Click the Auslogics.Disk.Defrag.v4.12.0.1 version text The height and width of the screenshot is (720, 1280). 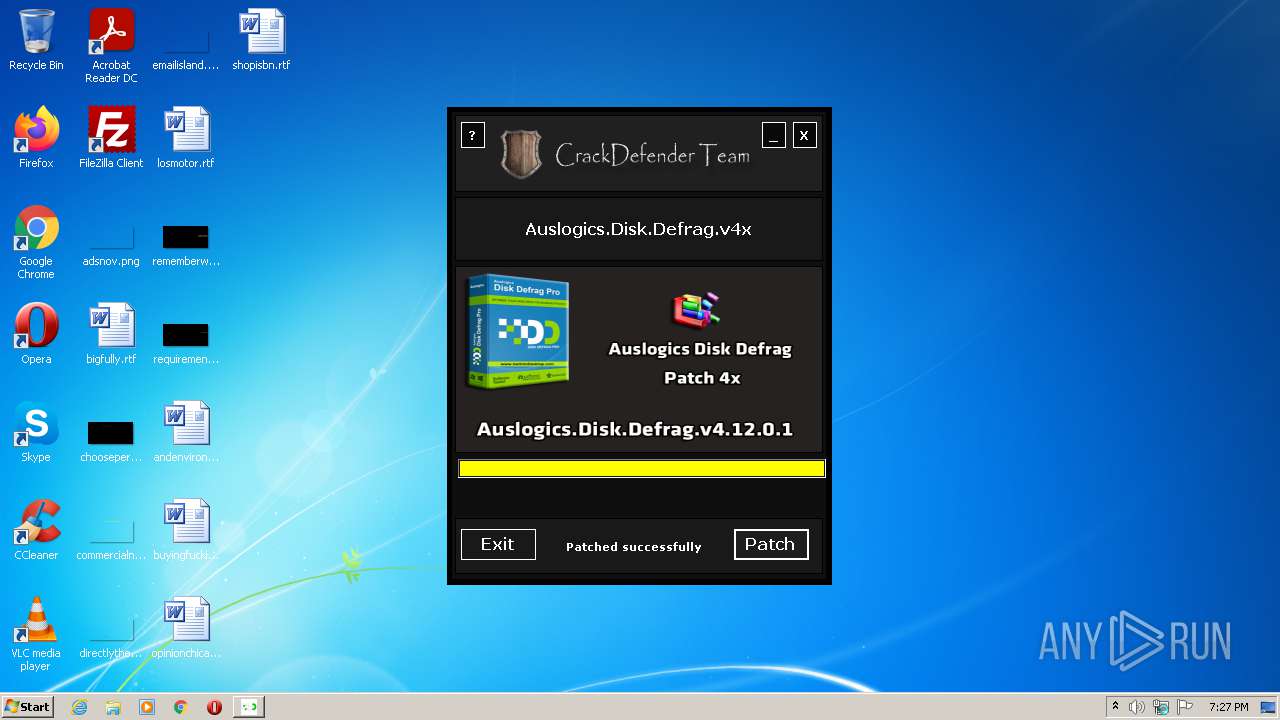tap(635, 429)
